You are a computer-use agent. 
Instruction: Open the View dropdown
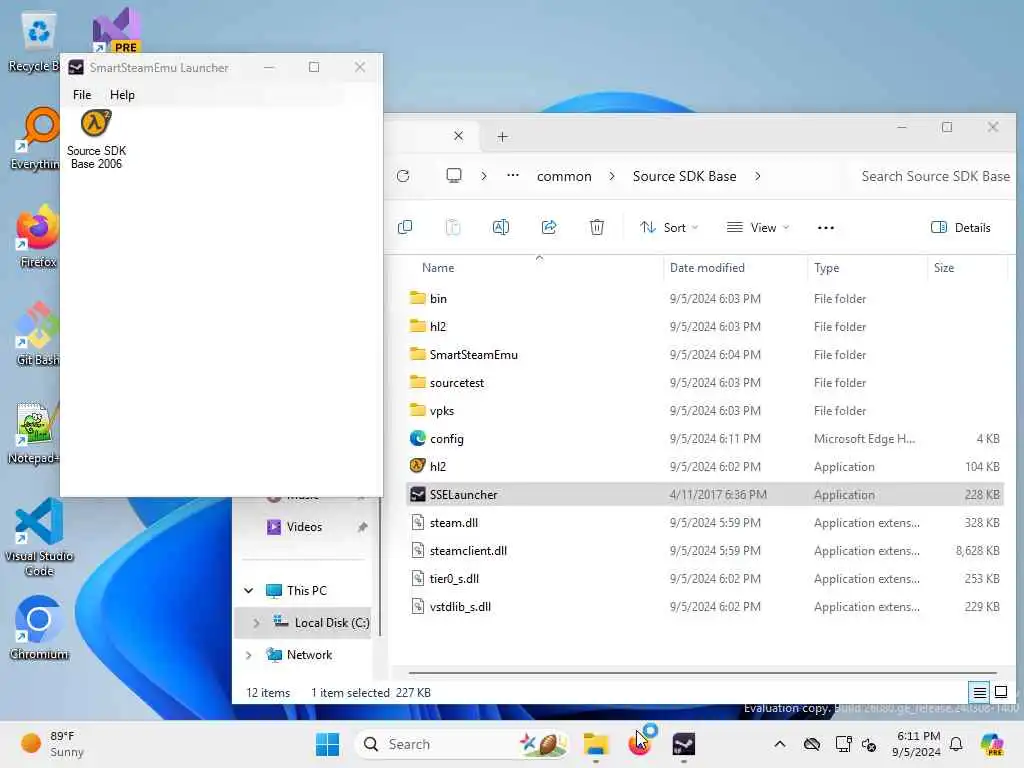758,227
